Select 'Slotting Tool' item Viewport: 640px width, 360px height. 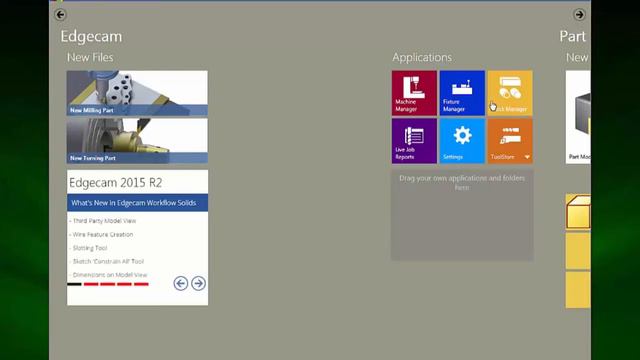[x=89, y=248]
